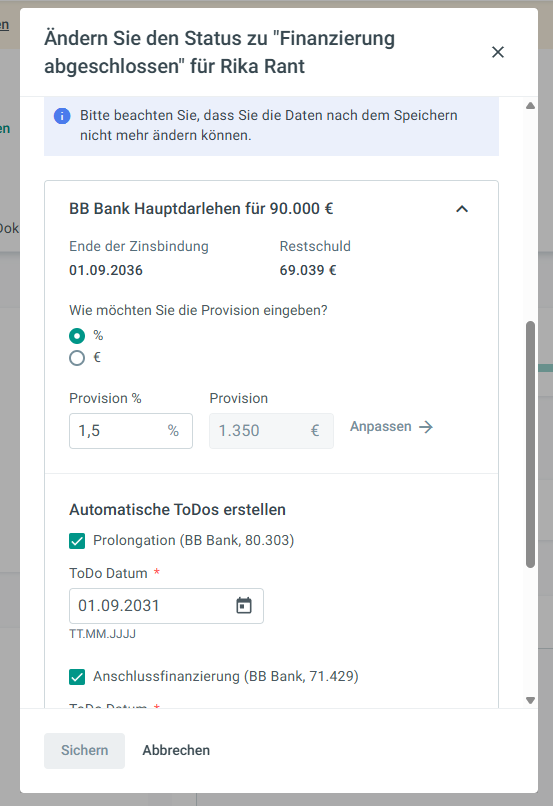Click the blue info icon in notice
This screenshot has width=553, height=806.
(62, 116)
